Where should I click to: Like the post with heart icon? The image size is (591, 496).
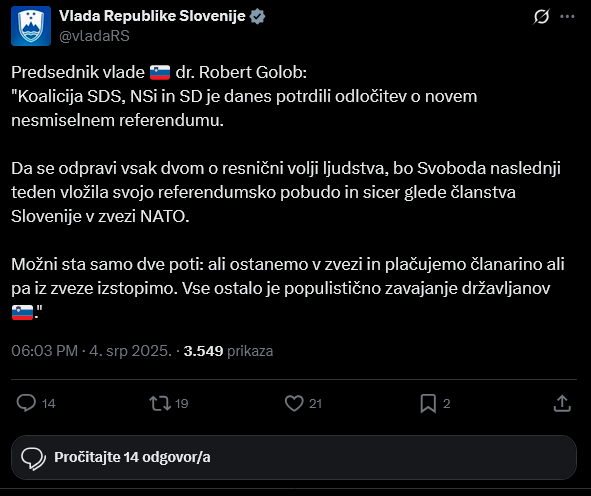point(294,403)
